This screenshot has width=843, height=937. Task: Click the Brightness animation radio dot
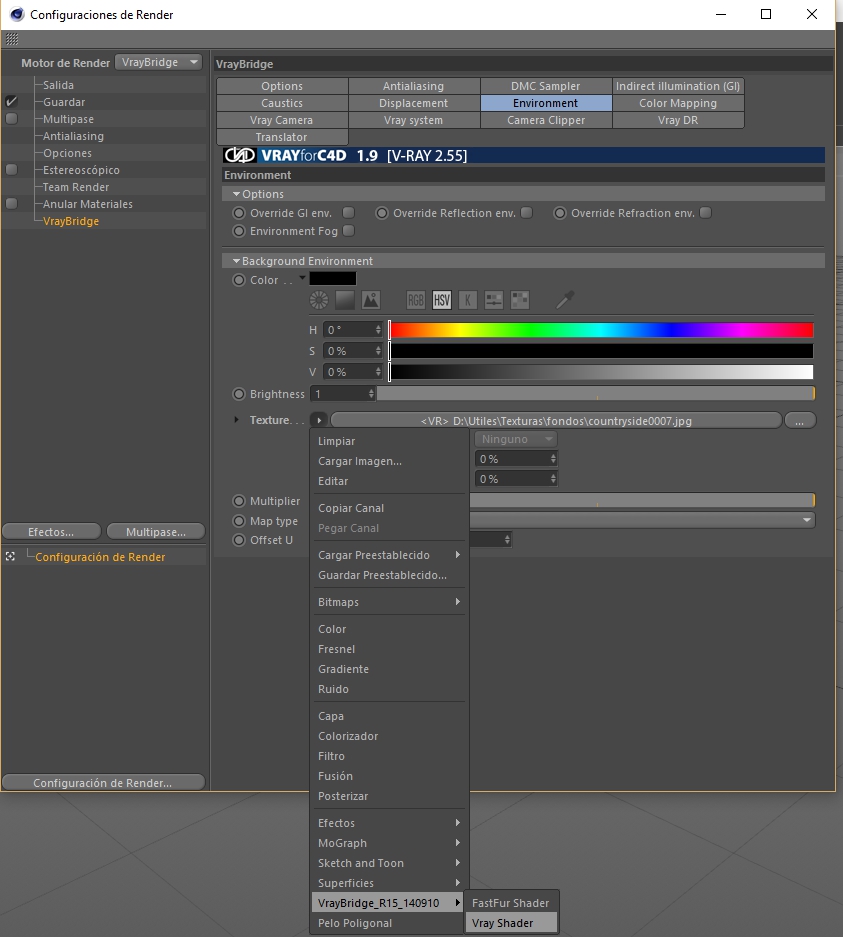(x=239, y=394)
